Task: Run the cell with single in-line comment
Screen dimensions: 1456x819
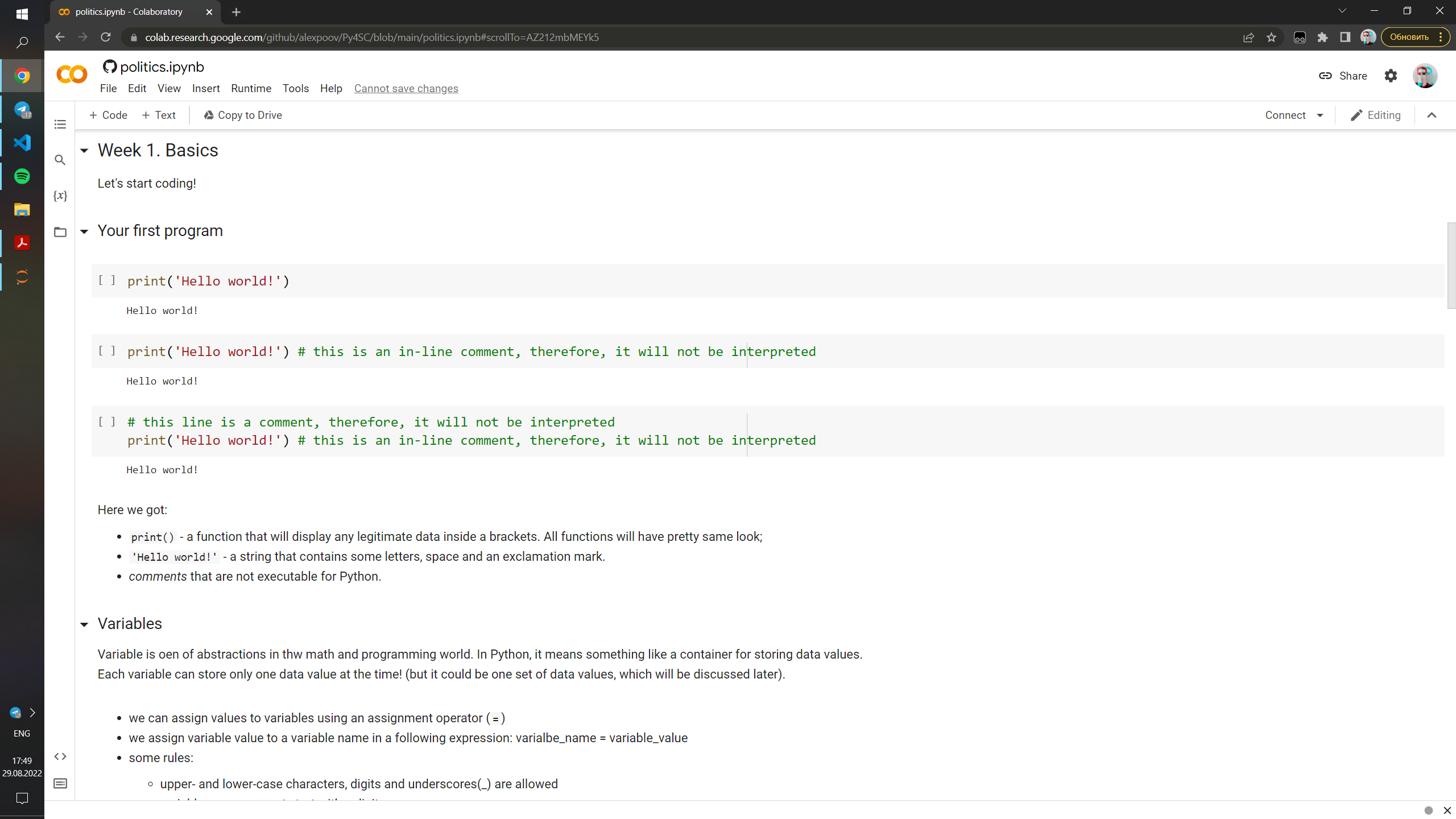Action: tap(107, 351)
